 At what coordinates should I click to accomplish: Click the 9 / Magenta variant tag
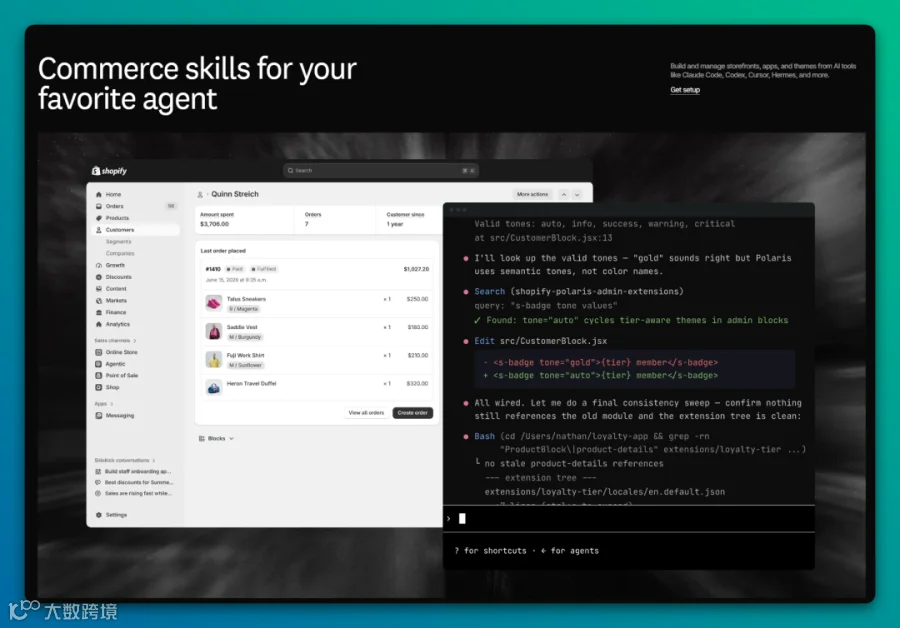[243, 309]
